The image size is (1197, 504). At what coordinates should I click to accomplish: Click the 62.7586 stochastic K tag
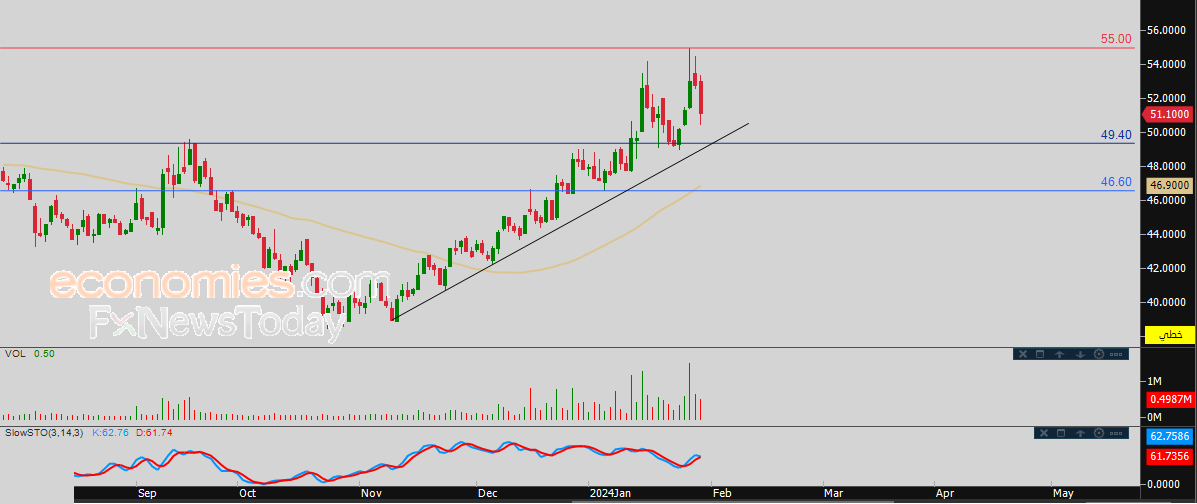click(x=1170, y=438)
